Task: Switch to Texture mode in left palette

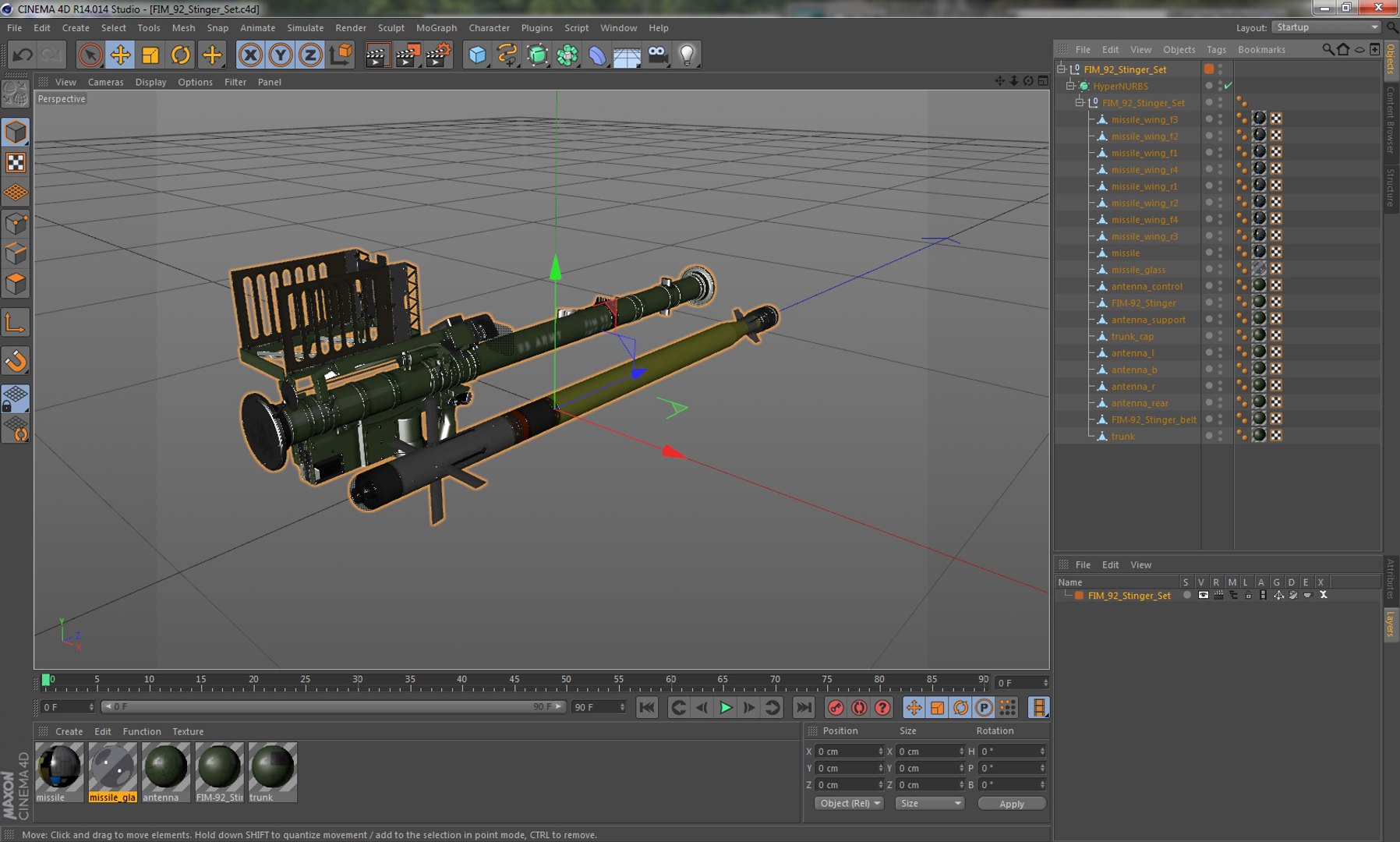Action: [x=16, y=162]
